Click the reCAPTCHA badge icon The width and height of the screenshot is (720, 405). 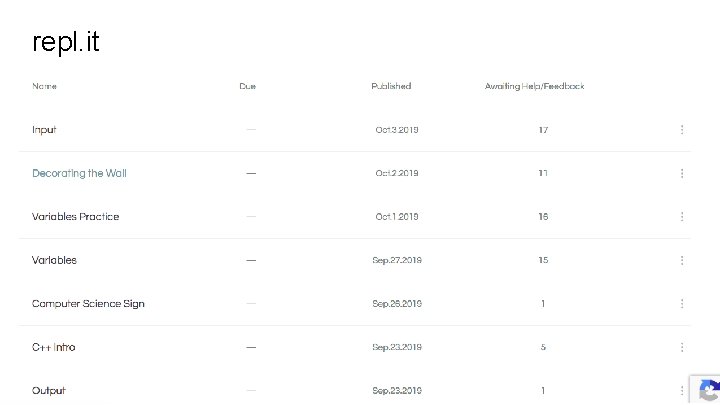pos(706,390)
